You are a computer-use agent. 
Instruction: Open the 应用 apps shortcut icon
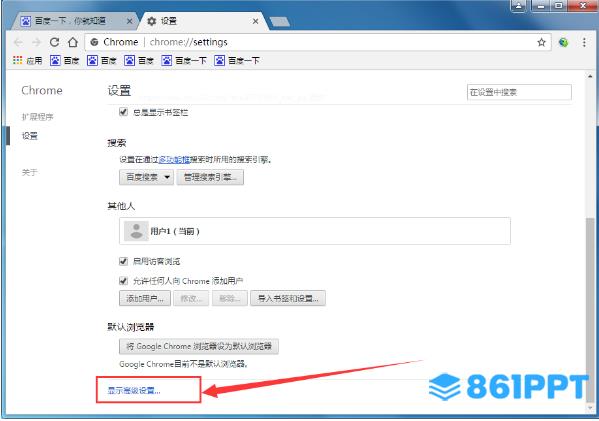click(x=18, y=60)
